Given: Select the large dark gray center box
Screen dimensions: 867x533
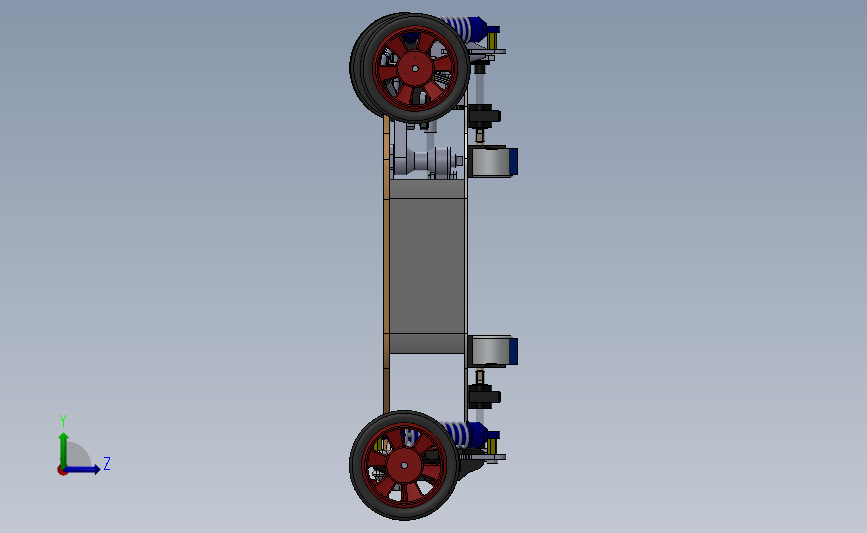Looking at the screenshot, I should tap(427, 266).
